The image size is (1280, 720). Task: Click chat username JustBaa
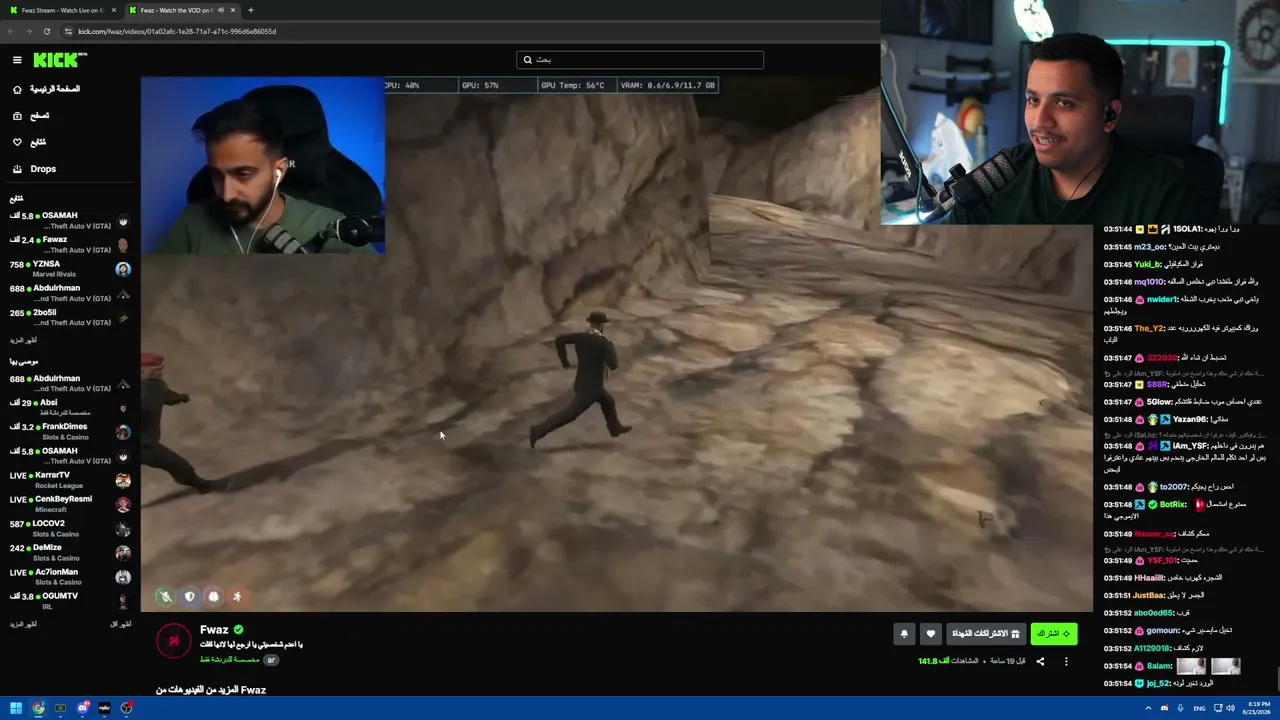pyautogui.click(x=1149, y=596)
